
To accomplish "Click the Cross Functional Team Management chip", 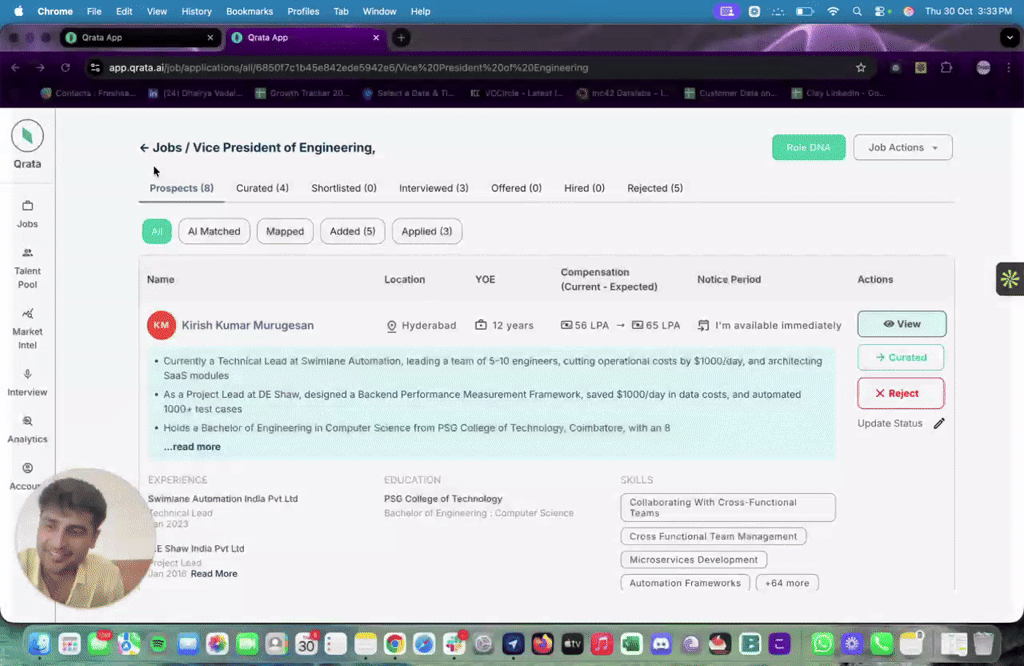I will 713,537.
